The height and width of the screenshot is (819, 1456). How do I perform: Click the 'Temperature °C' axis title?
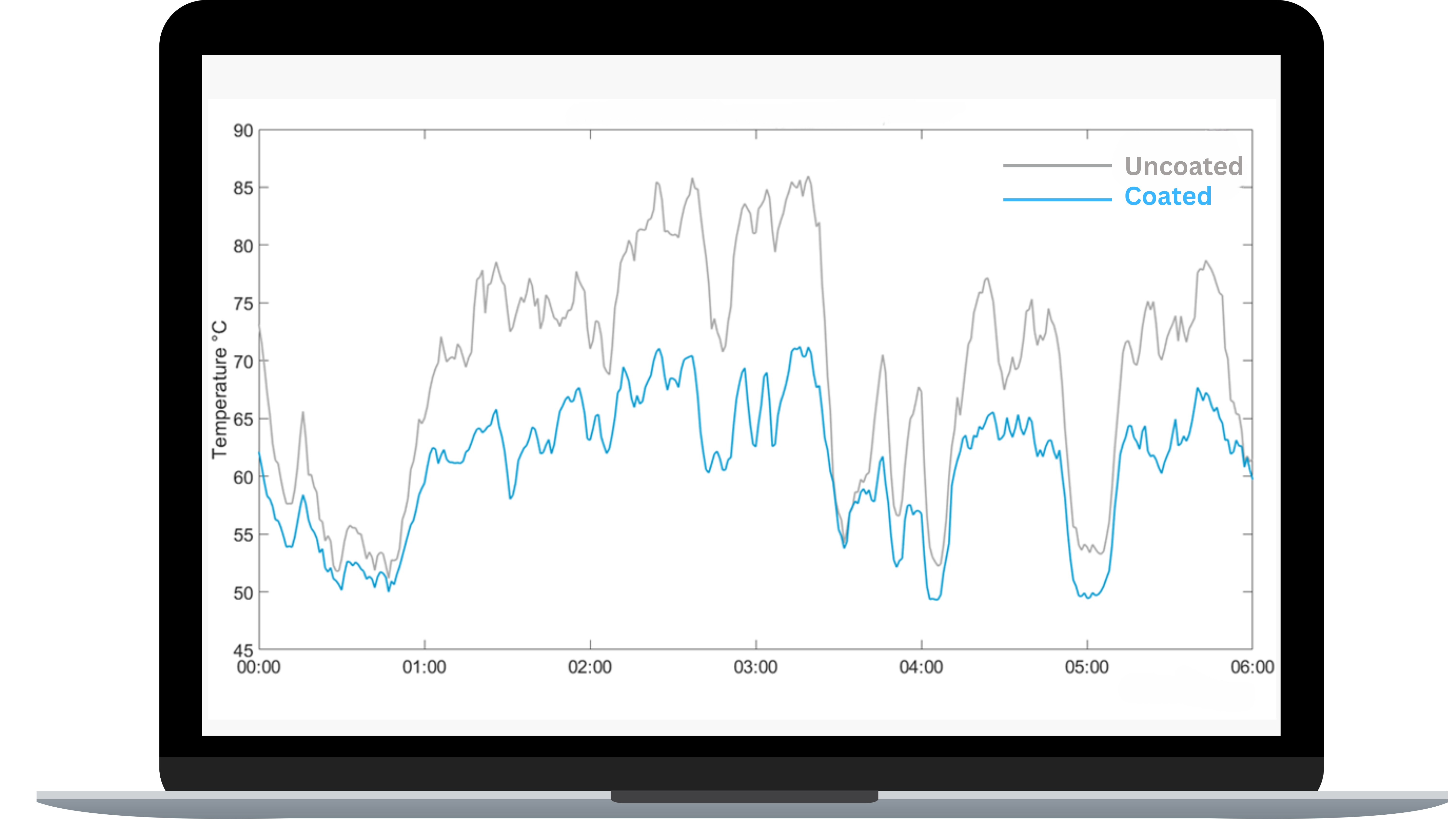tap(219, 389)
